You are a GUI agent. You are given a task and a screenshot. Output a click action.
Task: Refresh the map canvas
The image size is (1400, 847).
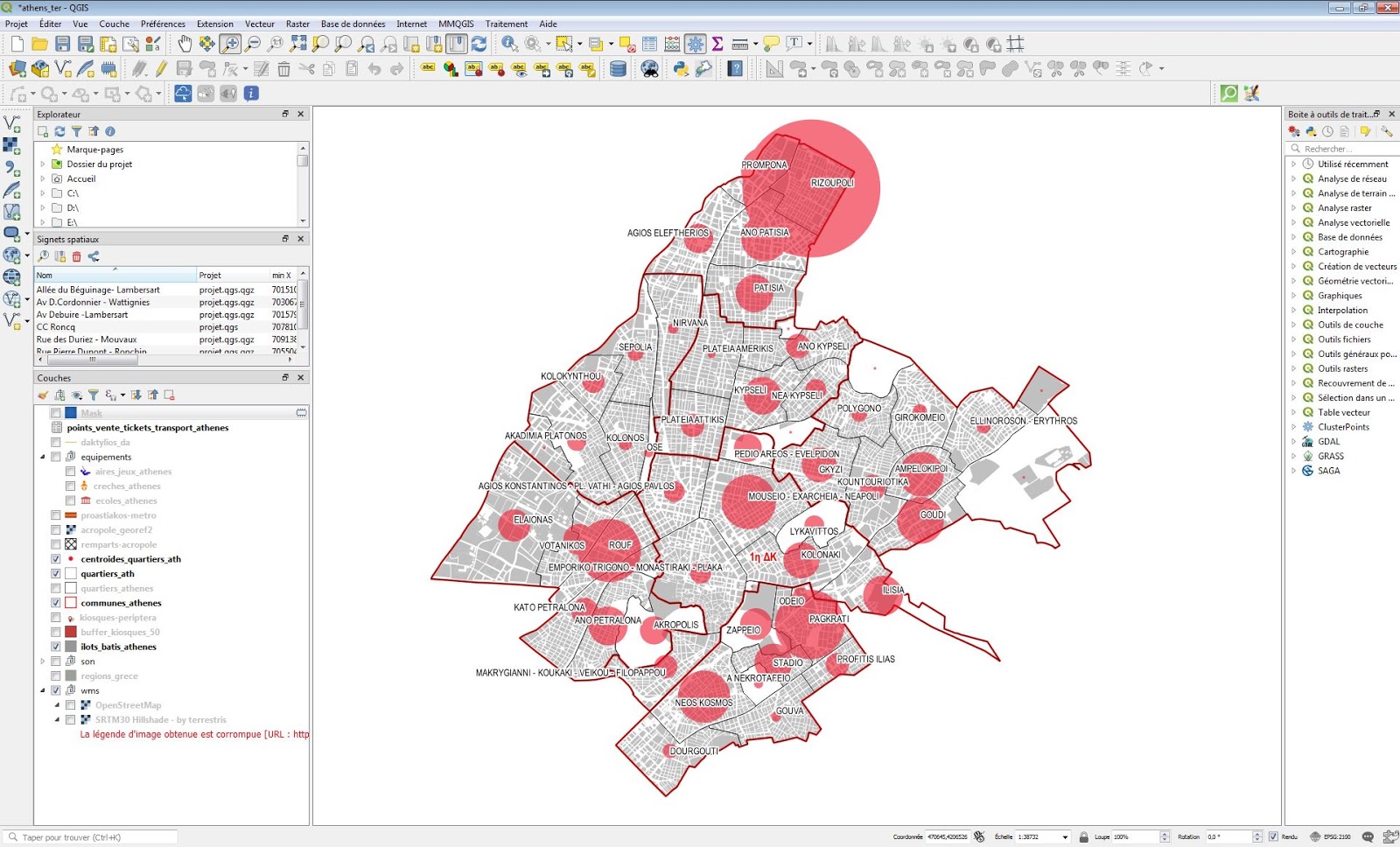pos(479,44)
